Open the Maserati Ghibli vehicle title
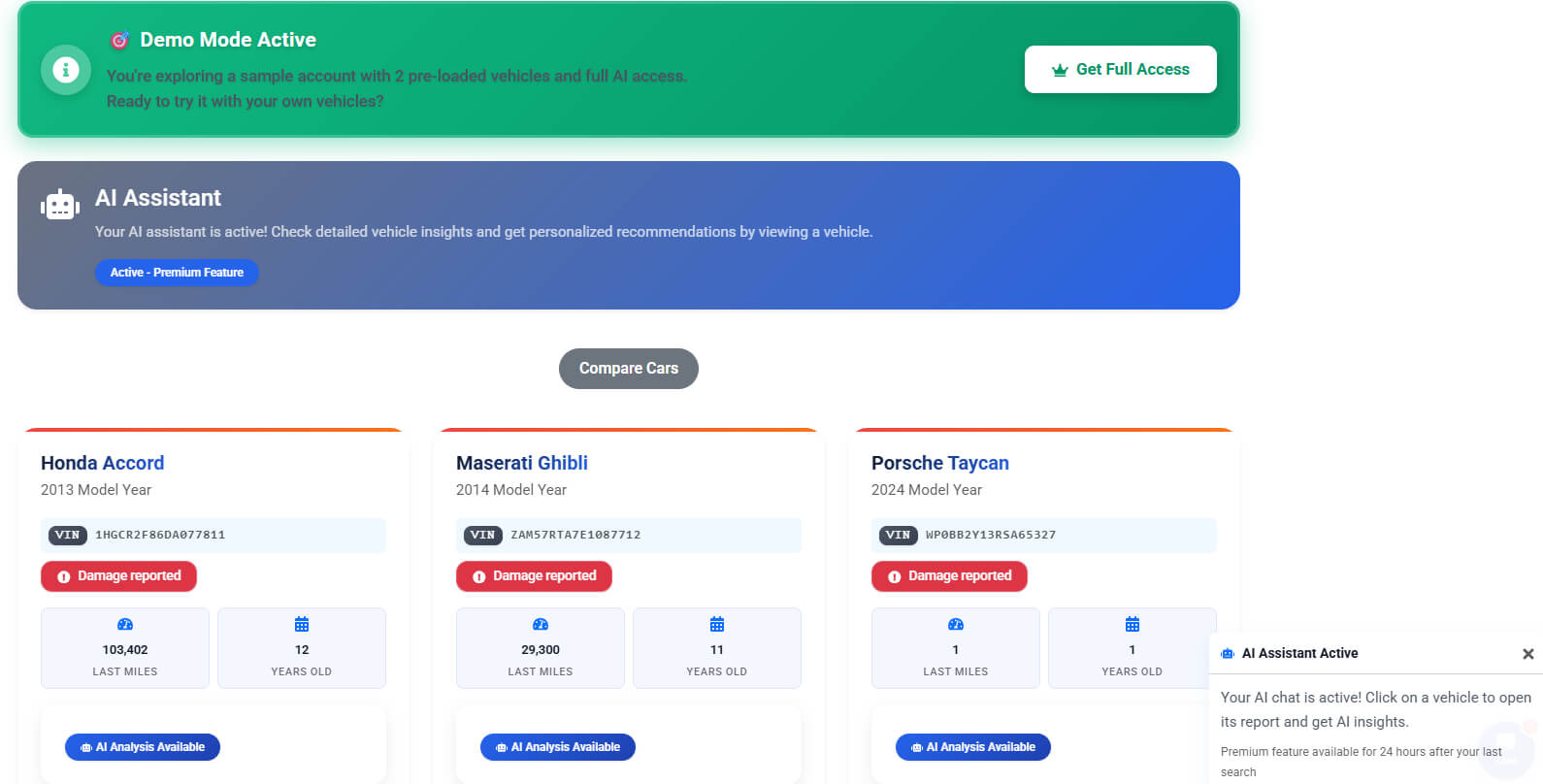Viewport: 1543px width, 784px height. pyautogui.click(x=522, y=463)
